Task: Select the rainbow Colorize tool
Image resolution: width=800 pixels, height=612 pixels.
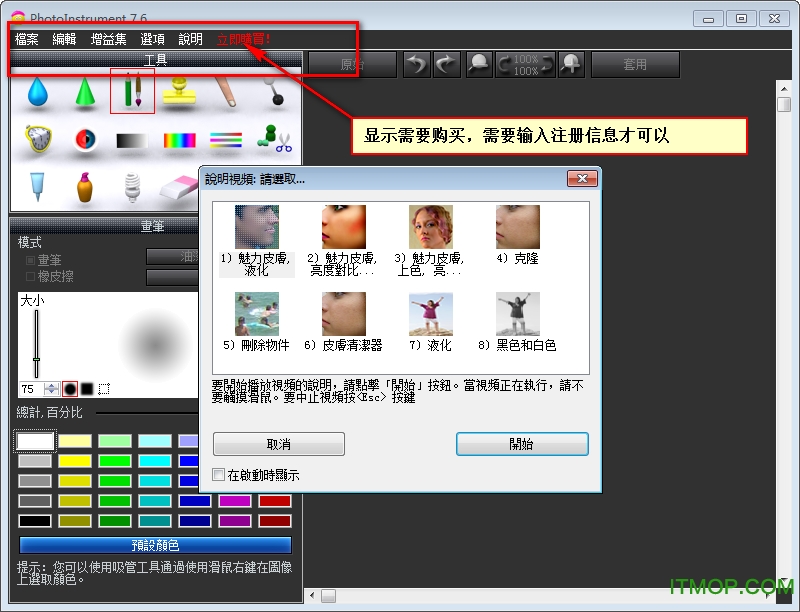Action: 180,137
